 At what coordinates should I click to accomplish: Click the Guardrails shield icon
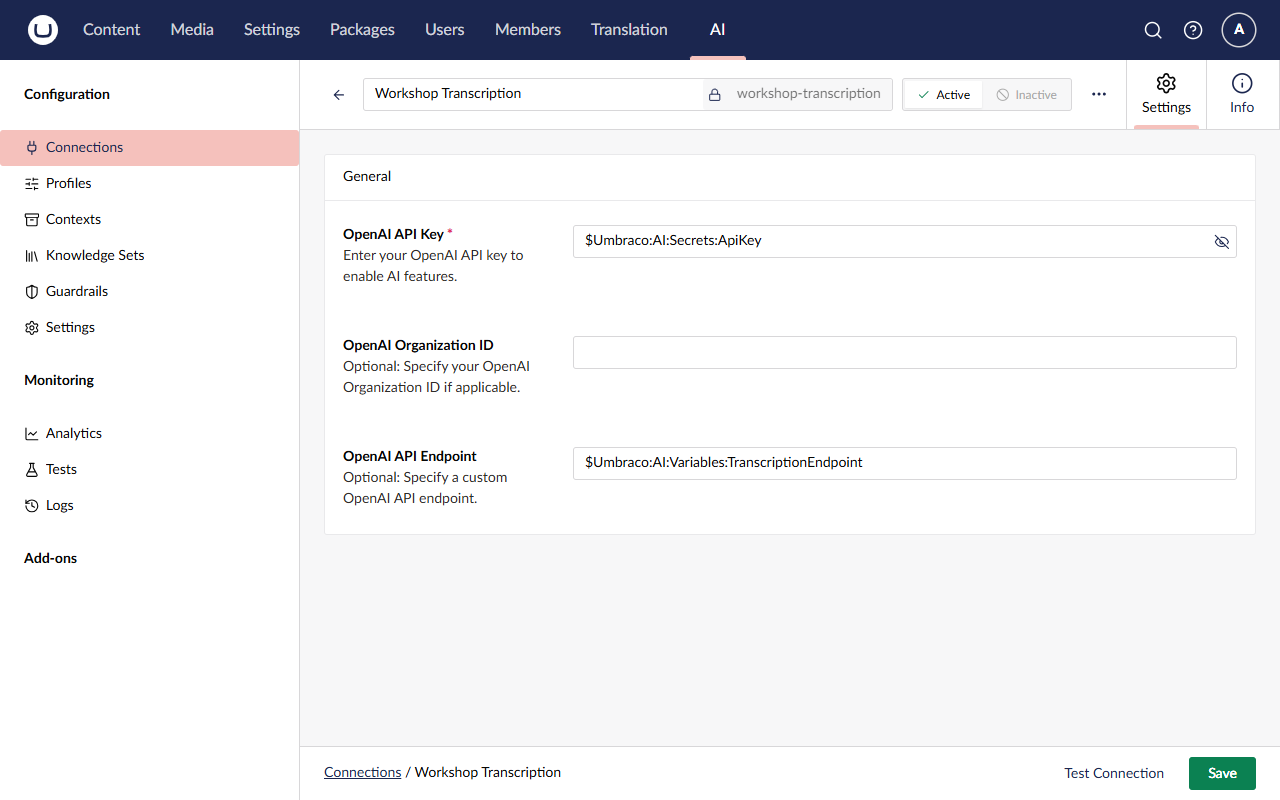click(x=32, y=291)
